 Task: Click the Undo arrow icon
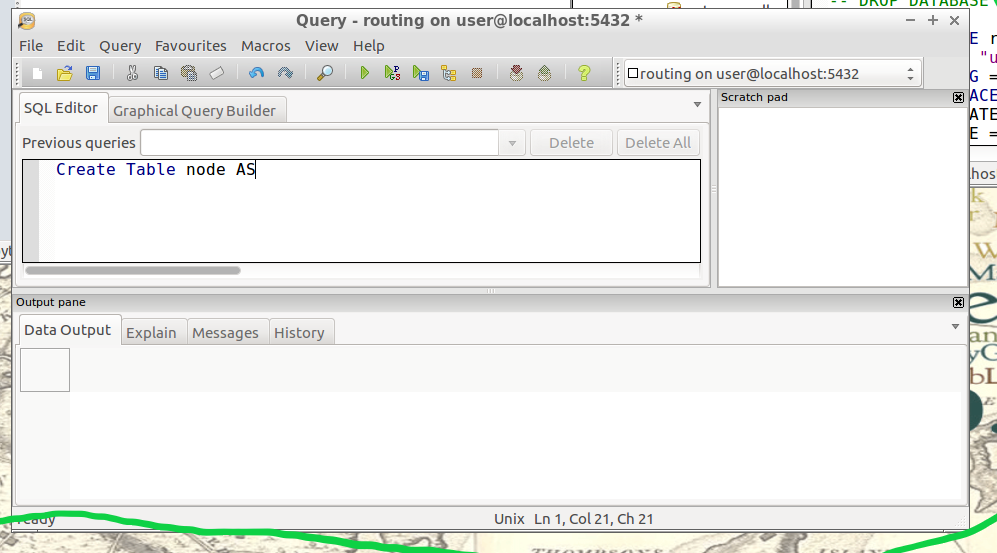pos(257,73)
